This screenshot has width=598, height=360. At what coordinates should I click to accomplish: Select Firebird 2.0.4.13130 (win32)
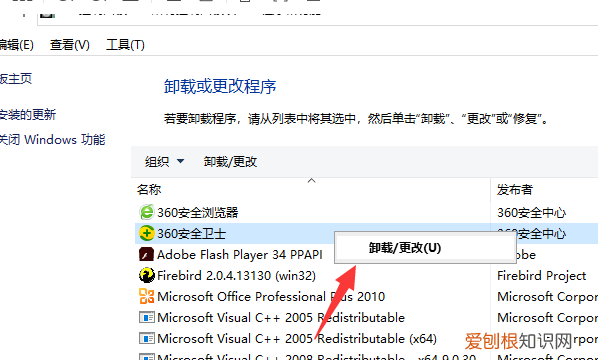[x=236, y=275]
